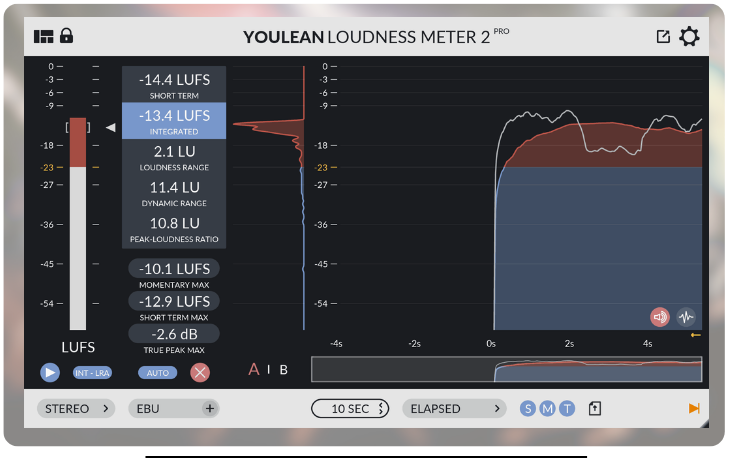Click the orange skip-to-end icon

click(x=694, y=408)
